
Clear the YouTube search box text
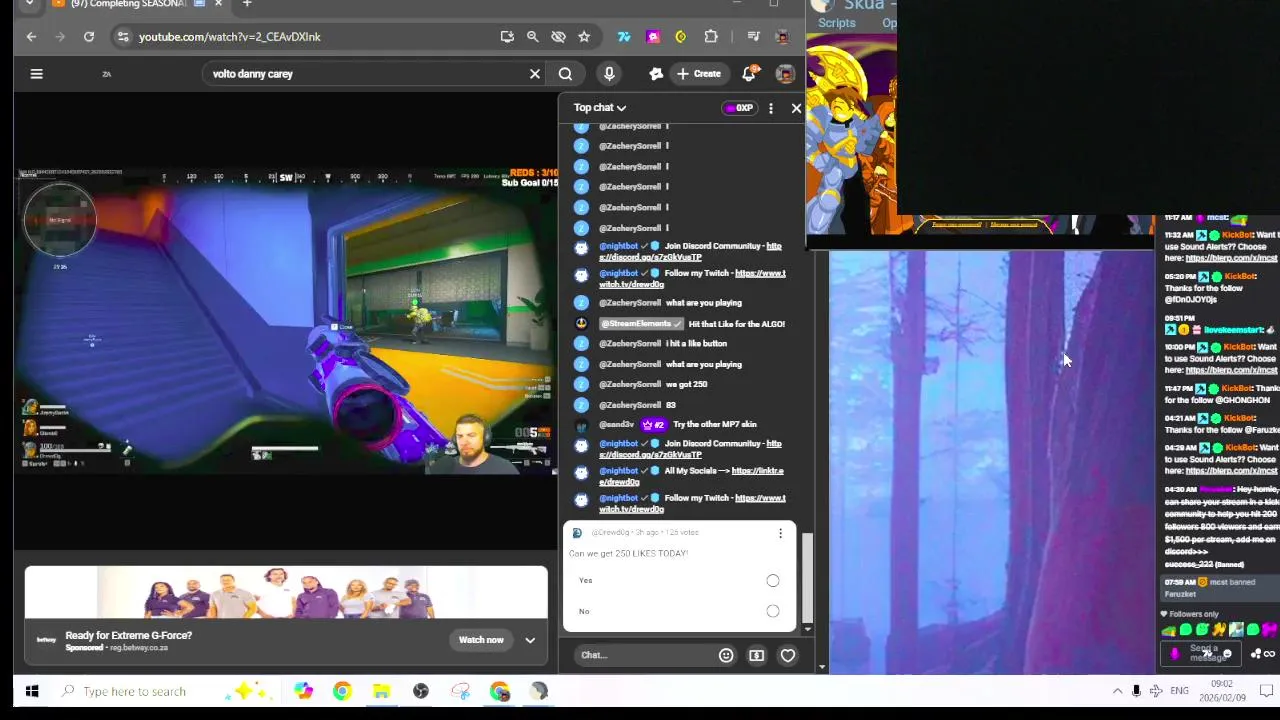(535, 73)
